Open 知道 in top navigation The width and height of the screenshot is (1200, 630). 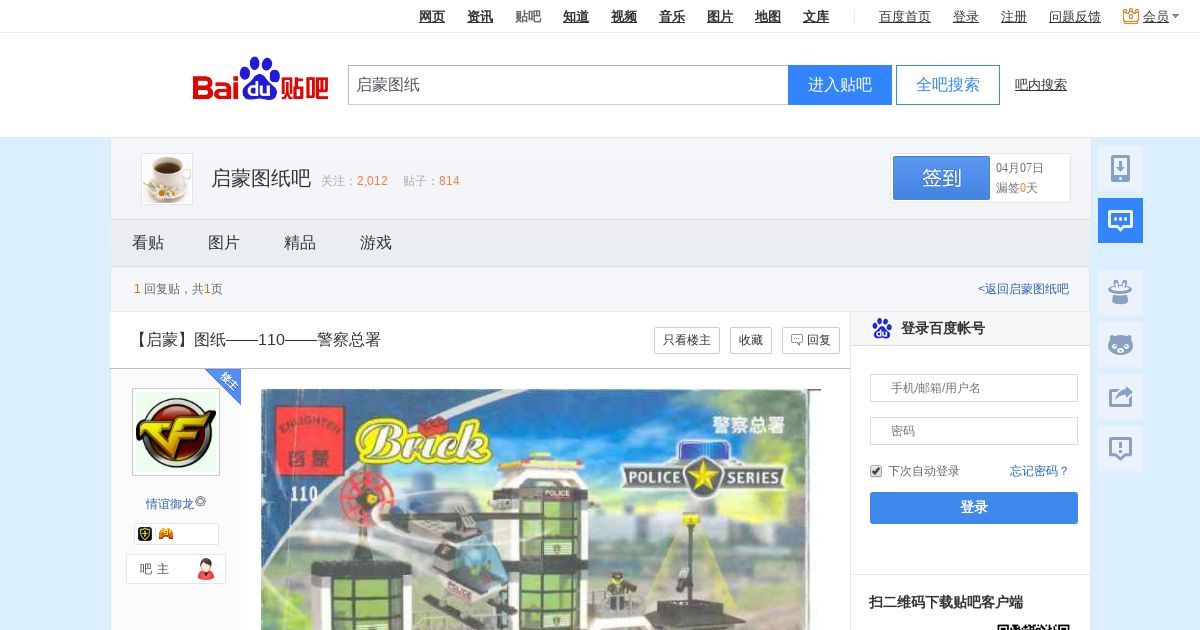tap(576, 16)
